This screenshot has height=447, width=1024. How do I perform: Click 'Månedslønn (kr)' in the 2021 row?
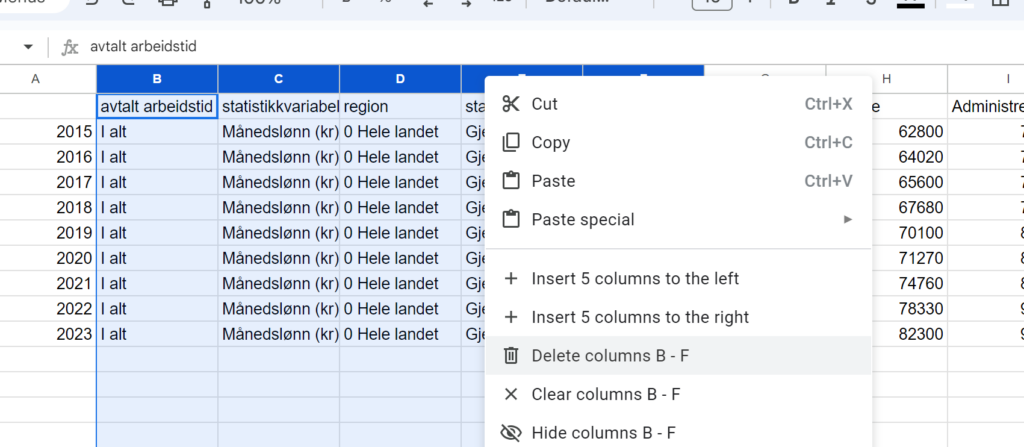click(279, 284)
